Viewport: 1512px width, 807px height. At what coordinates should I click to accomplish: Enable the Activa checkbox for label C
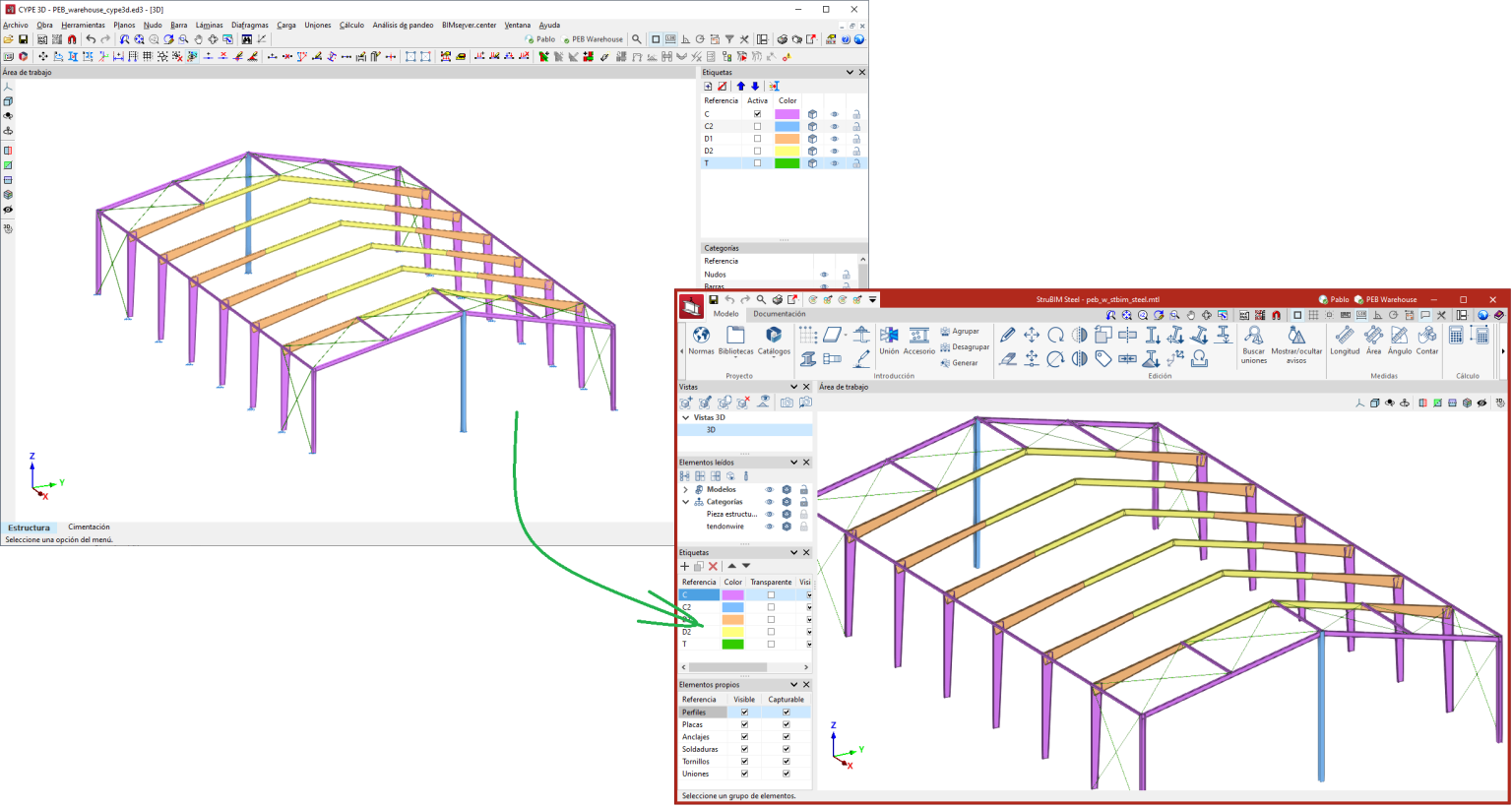click(x=756, y=113)
